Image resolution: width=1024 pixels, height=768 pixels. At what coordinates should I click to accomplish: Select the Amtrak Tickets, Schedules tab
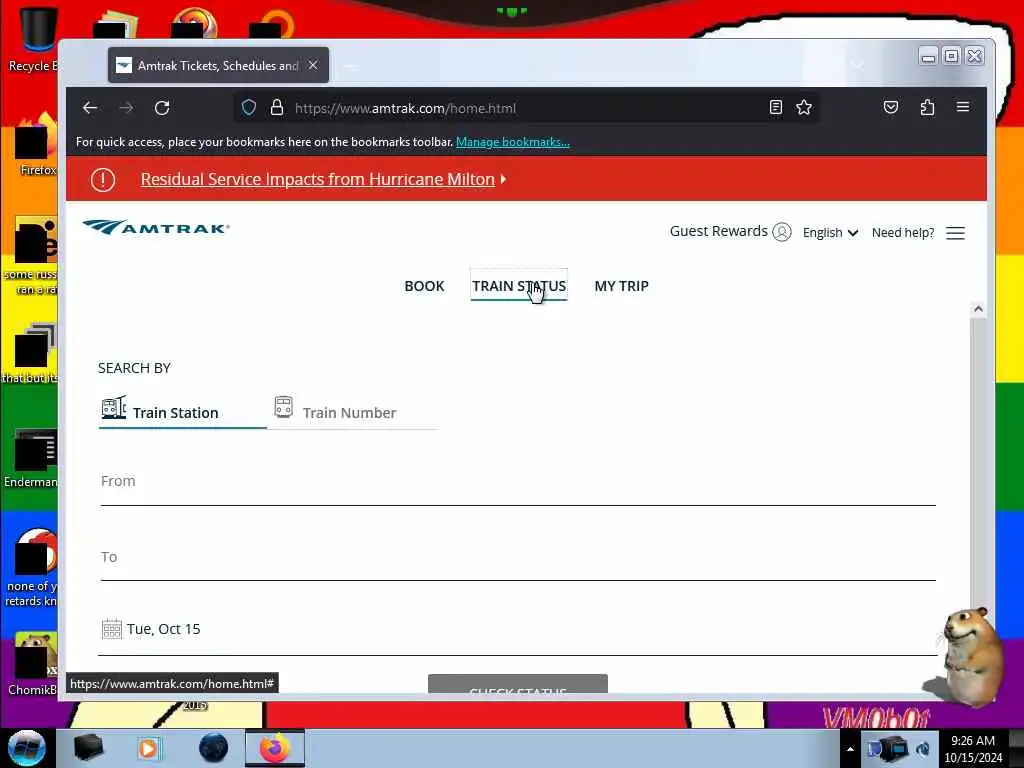pos(218,65)
